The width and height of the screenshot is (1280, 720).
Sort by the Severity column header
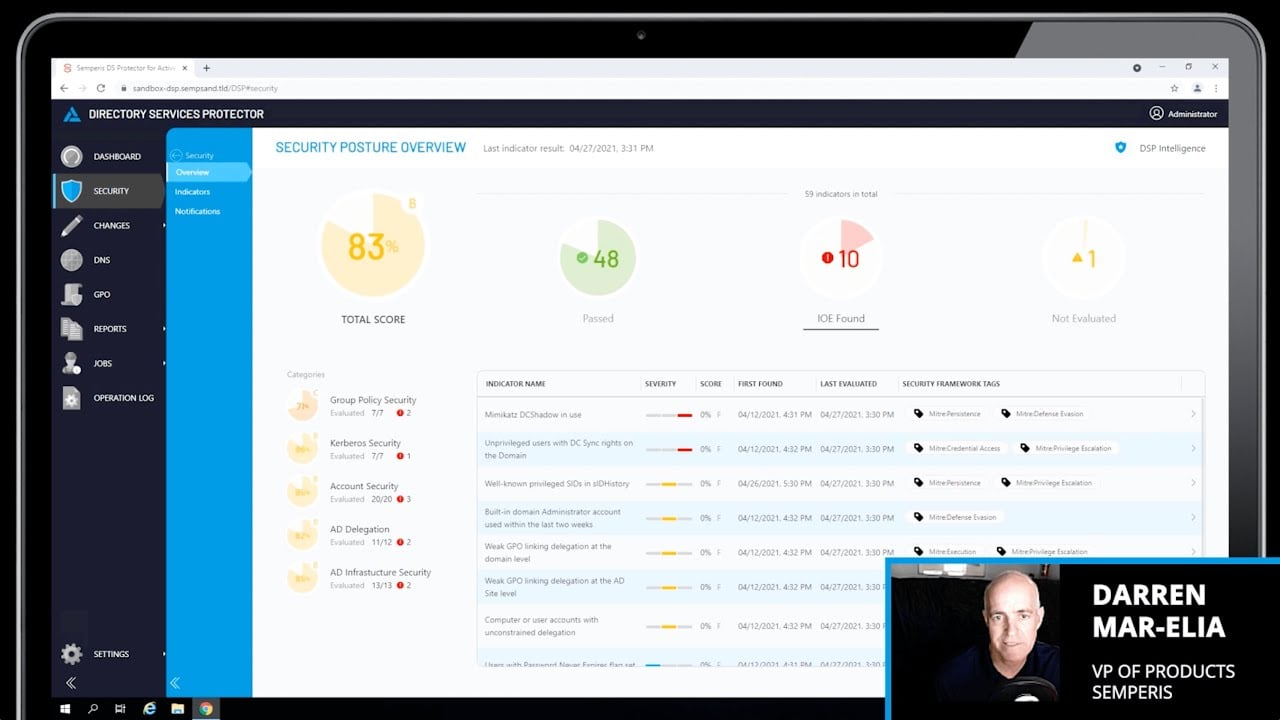661,384
